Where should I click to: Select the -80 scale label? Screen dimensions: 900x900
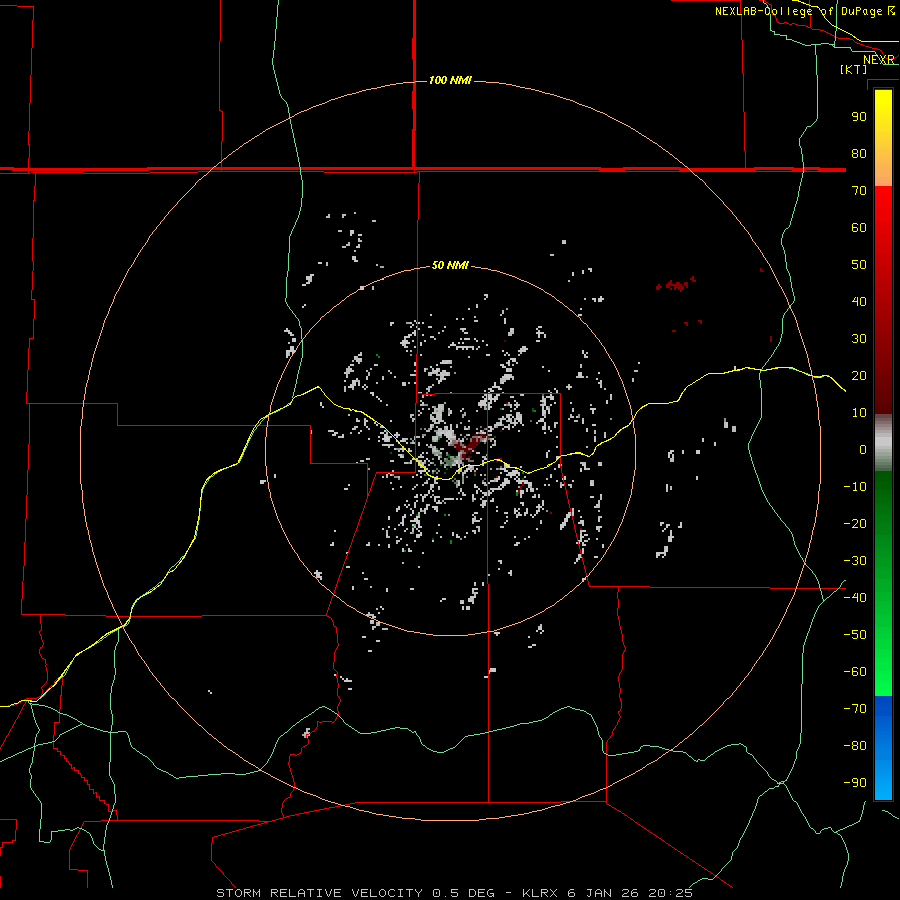coord(855,746)
